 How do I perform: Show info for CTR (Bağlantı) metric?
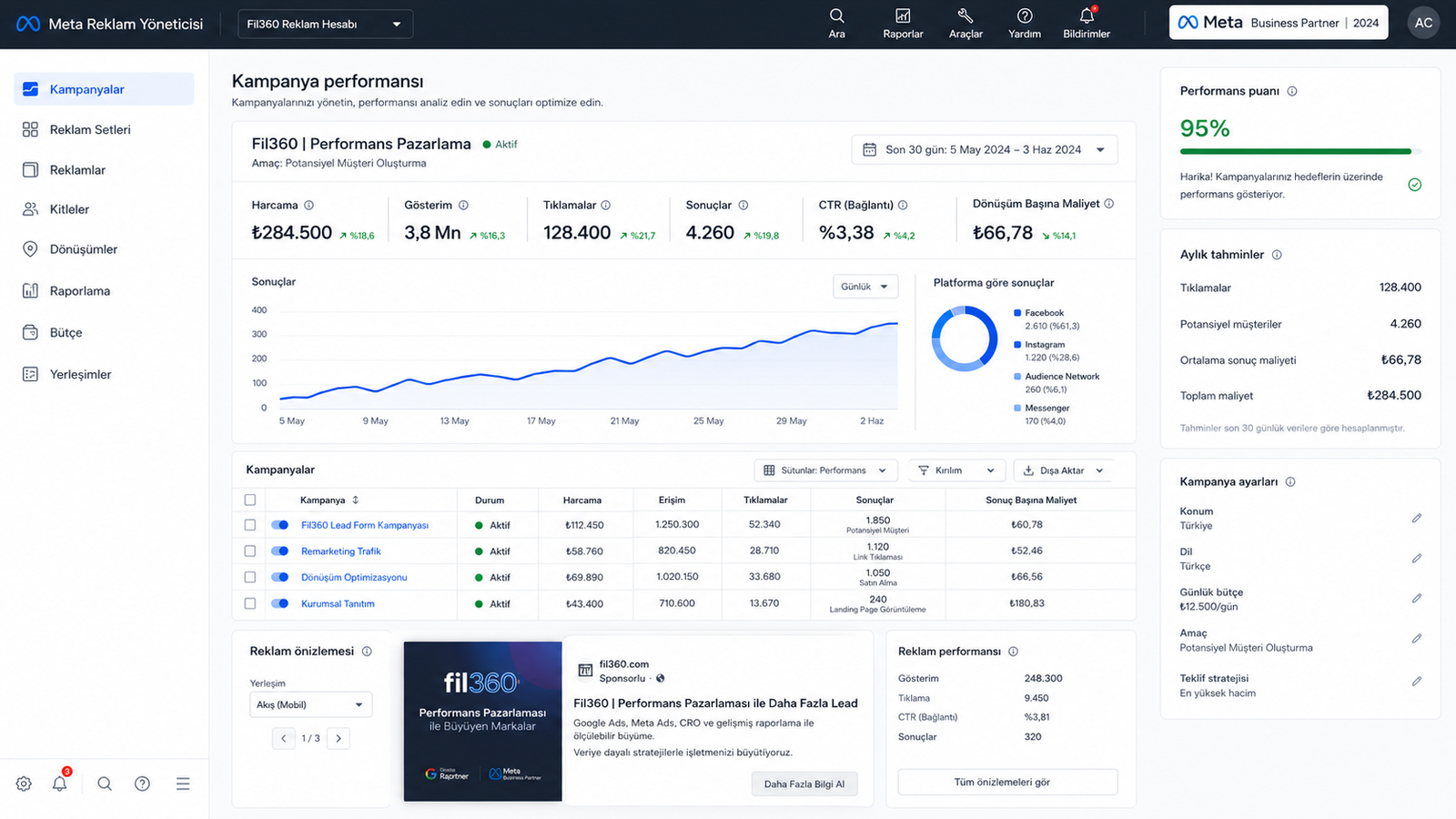903,206
